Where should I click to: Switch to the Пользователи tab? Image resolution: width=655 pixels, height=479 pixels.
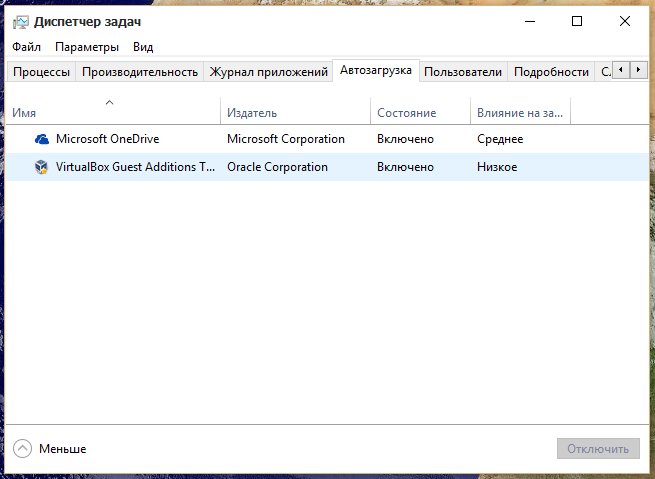coord(463,72)
